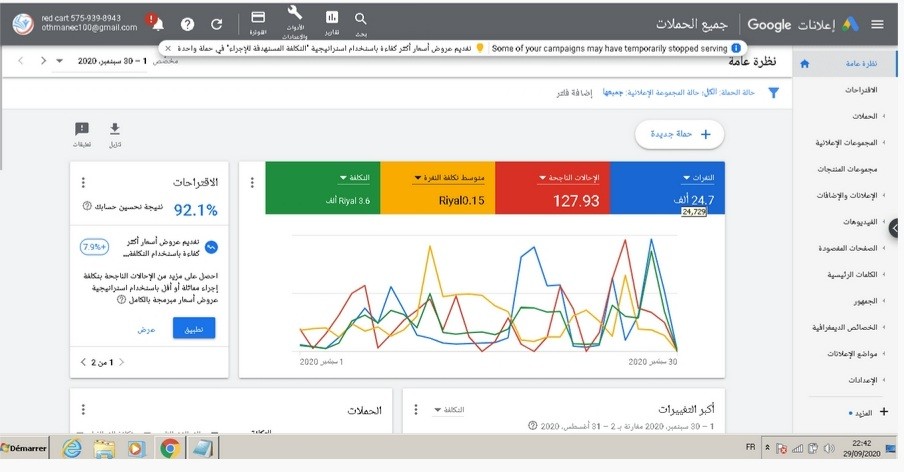Open مواضع الإعلانات in the sidebar
Viewport: 904px width, 472px height.
[x=852, y=354]
